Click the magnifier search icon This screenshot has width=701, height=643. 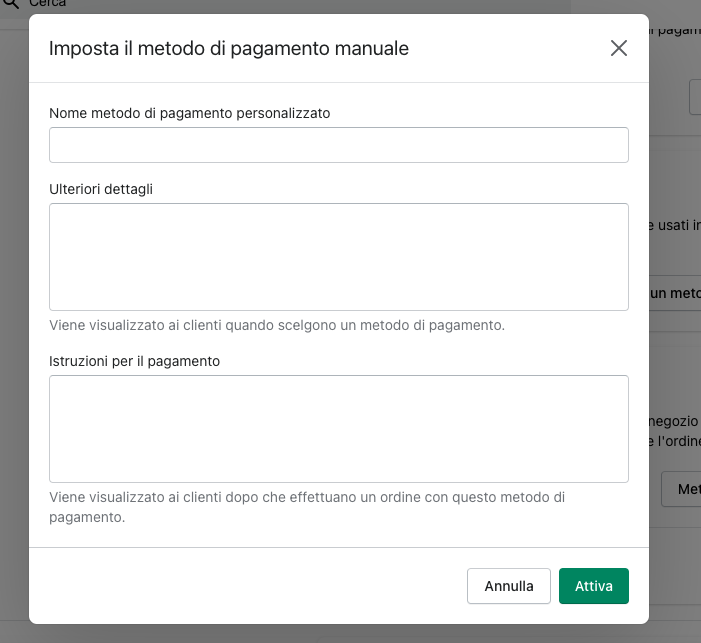tap(11, 4)
